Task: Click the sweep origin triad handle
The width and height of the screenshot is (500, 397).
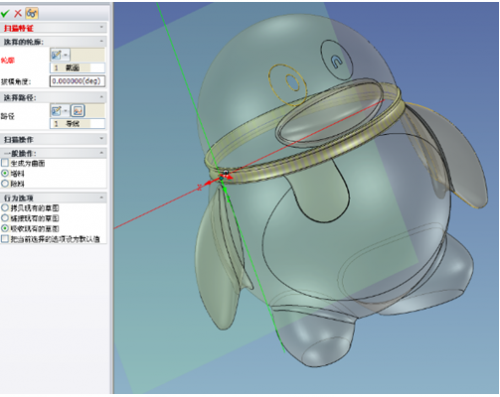Action: tap(222, 177)
